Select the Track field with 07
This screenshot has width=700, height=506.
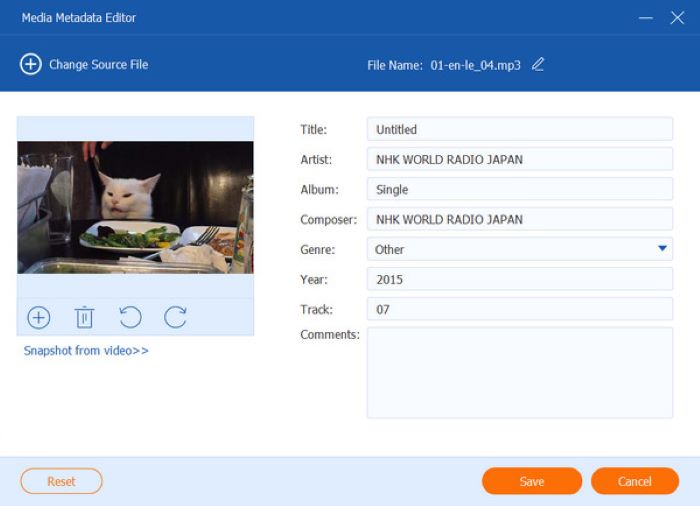pos(520,309)
